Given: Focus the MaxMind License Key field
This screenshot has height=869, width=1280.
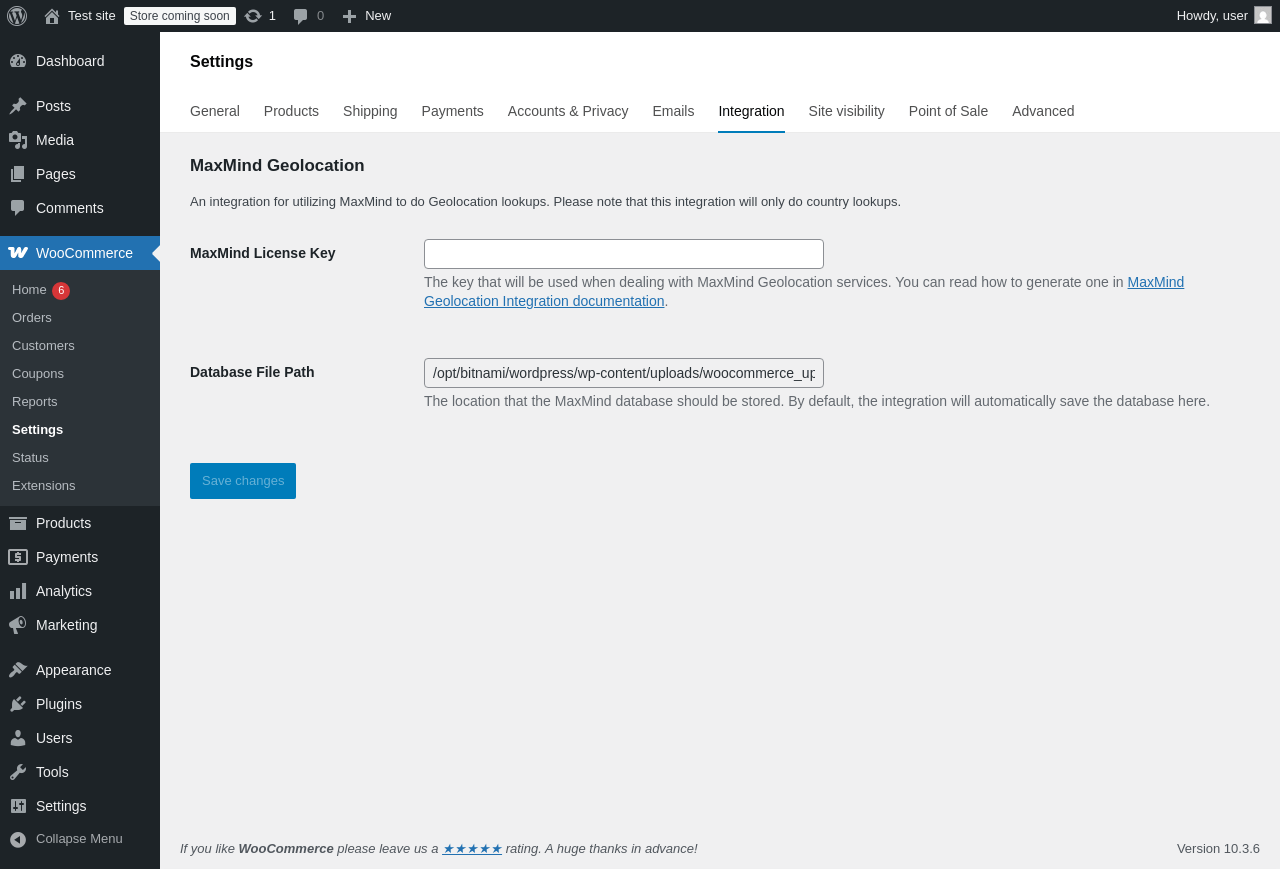Looking at the screenshot, I should [x=624, y=254].
